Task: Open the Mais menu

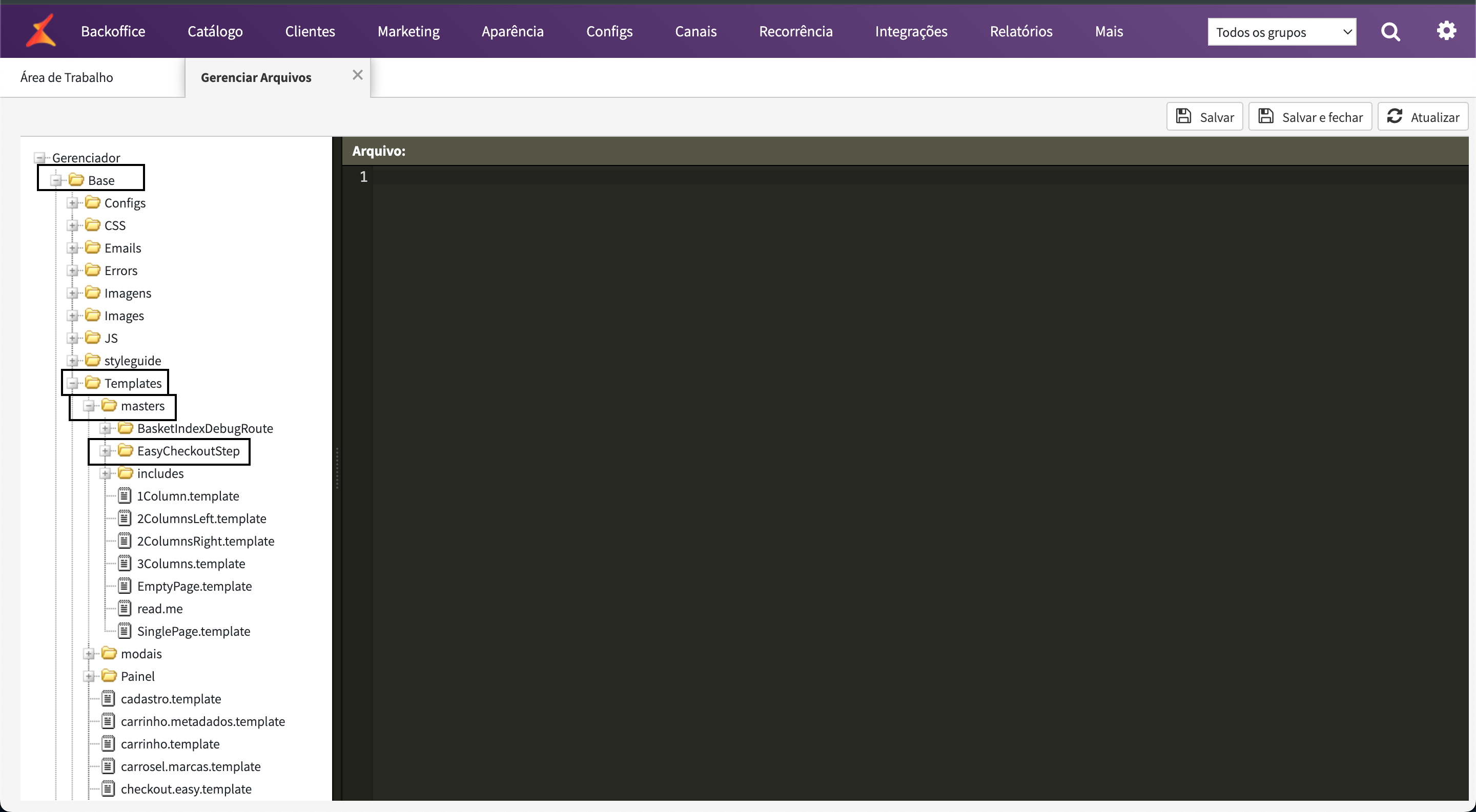Action: pos(1109,31)
